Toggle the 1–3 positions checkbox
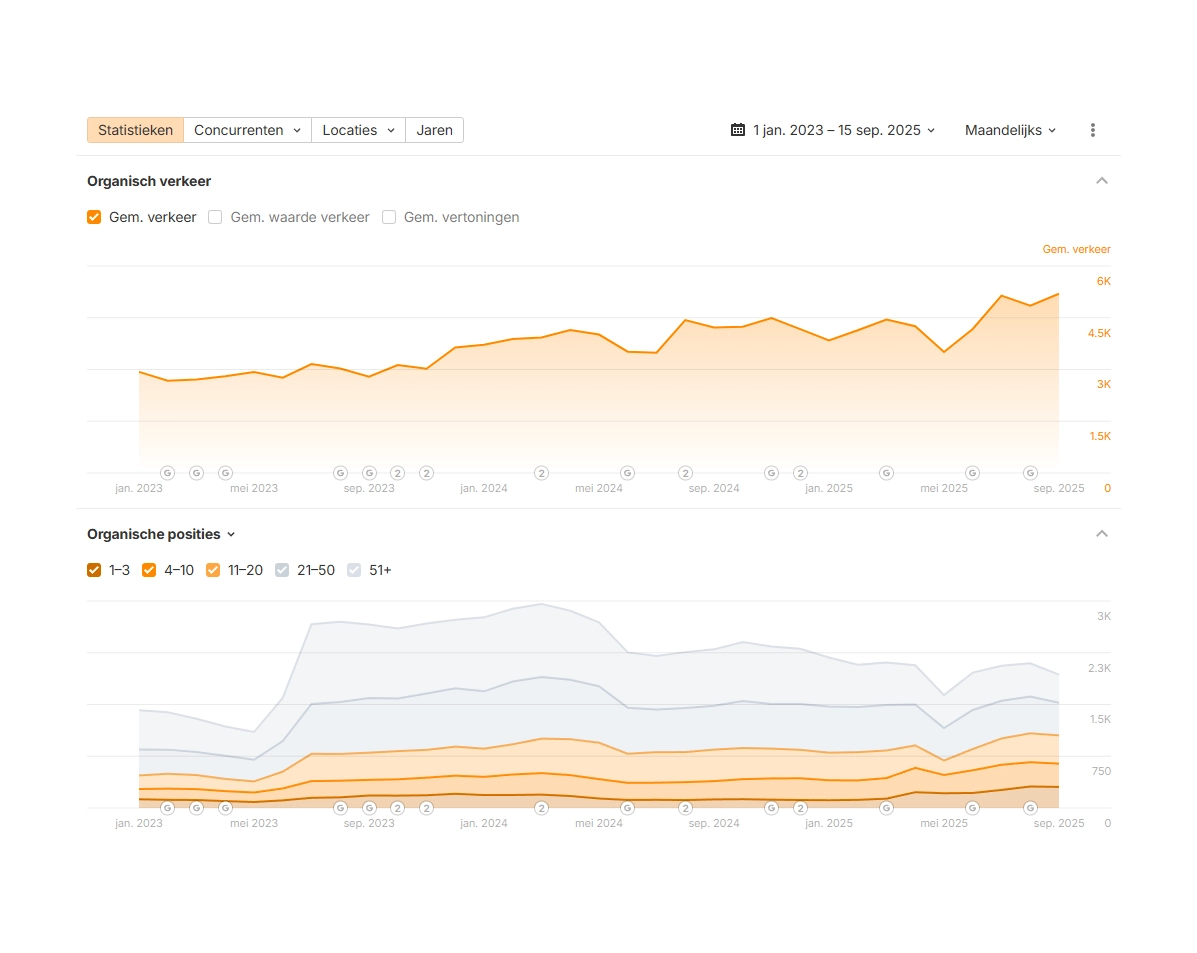1197x953 pixels. [x=94, y=570]
